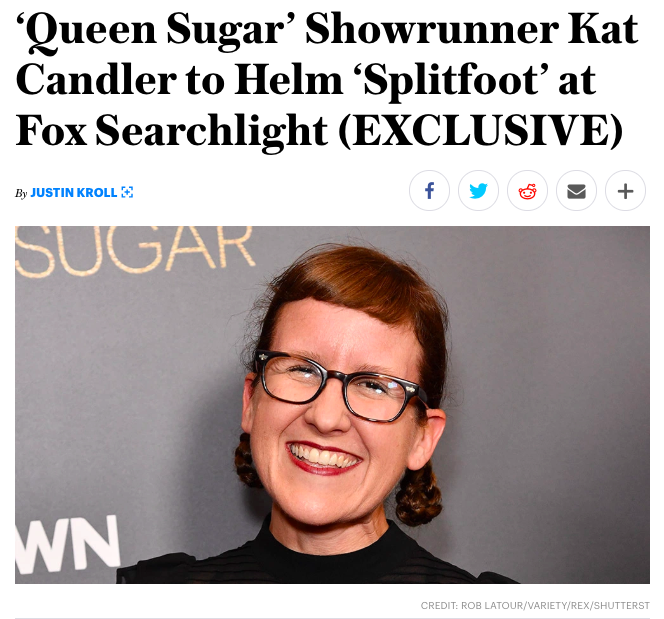Image resolution: width=664 pixels, height=619 pixels.
Task: Click 'Fox Searchlight' in the headline
Action: (172, 130)
